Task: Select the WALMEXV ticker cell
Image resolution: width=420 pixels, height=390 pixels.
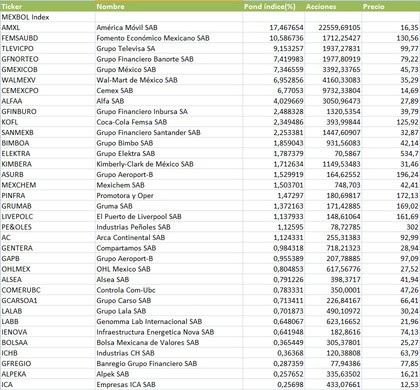Action: click(48, 80)
